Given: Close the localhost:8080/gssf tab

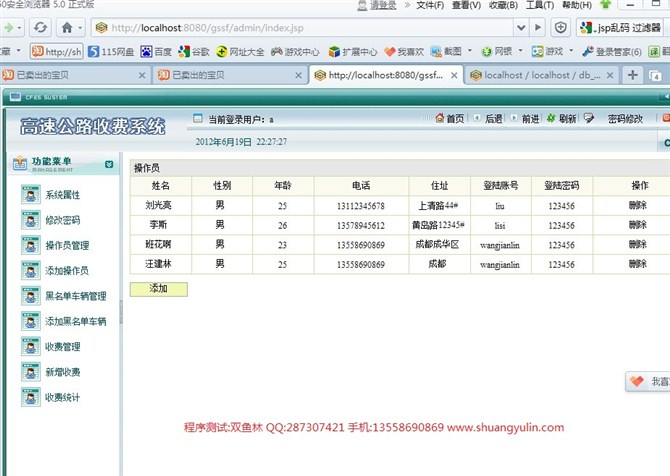Looking at the screenshot, I should (x=454, y=76).
